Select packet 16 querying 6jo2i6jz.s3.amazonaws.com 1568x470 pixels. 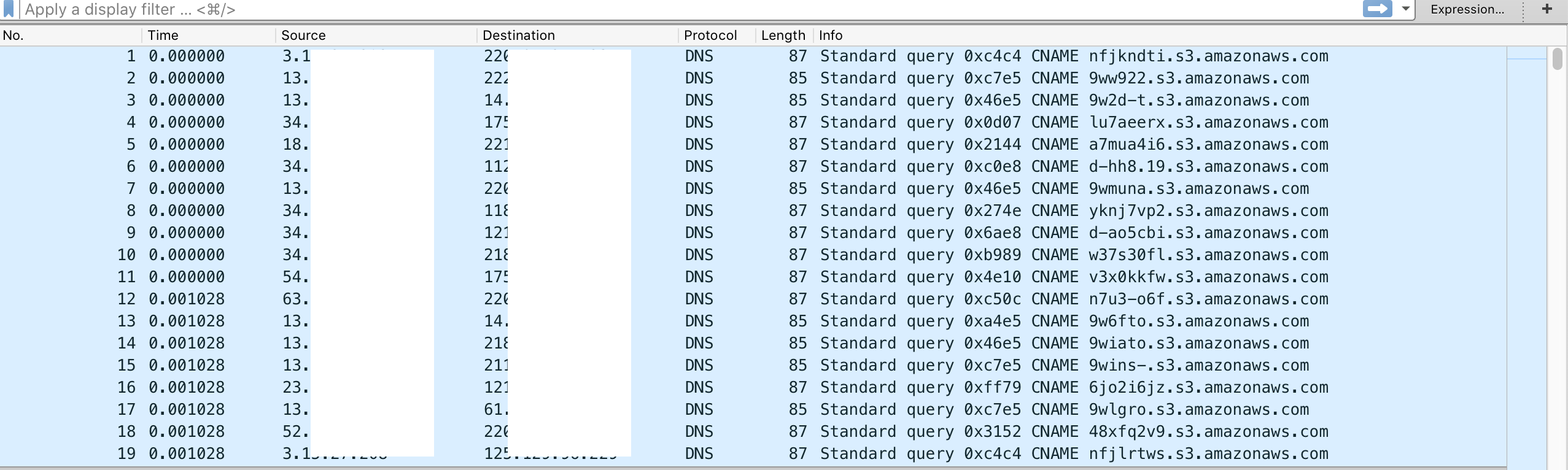tap(753, 387)
